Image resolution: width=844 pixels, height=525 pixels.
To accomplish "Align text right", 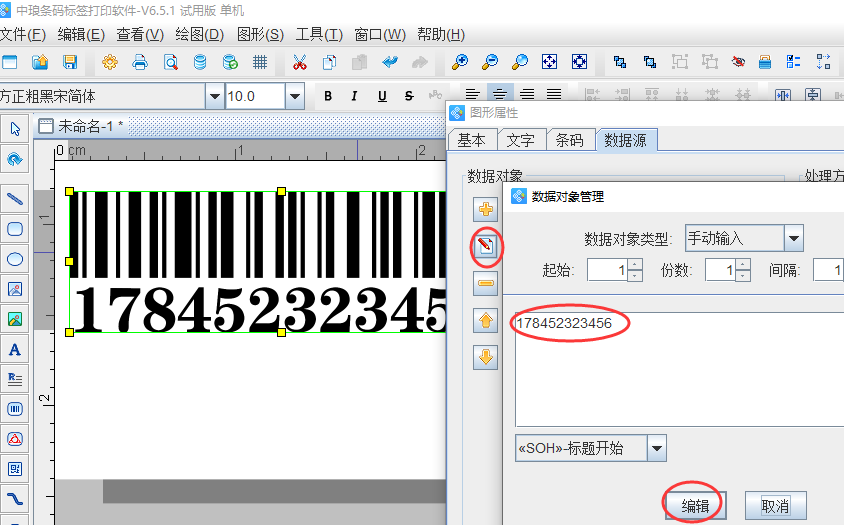I will click(527, 95).
